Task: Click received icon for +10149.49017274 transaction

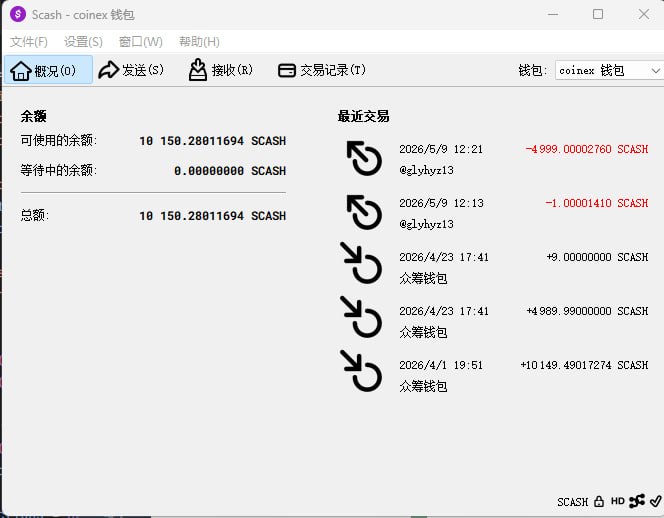Action: tap(361, 371)
